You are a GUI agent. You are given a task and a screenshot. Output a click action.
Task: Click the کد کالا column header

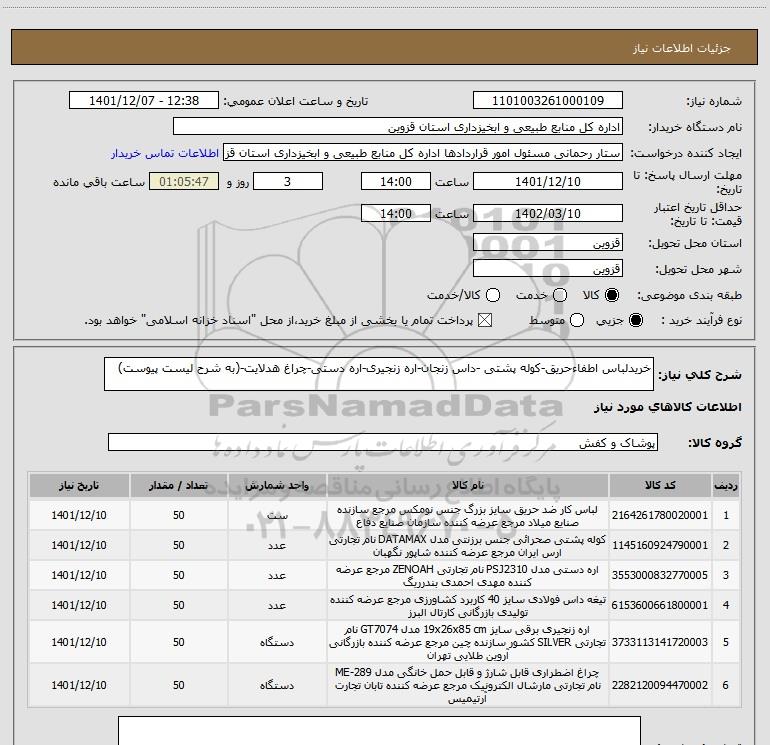coord(660,485)
